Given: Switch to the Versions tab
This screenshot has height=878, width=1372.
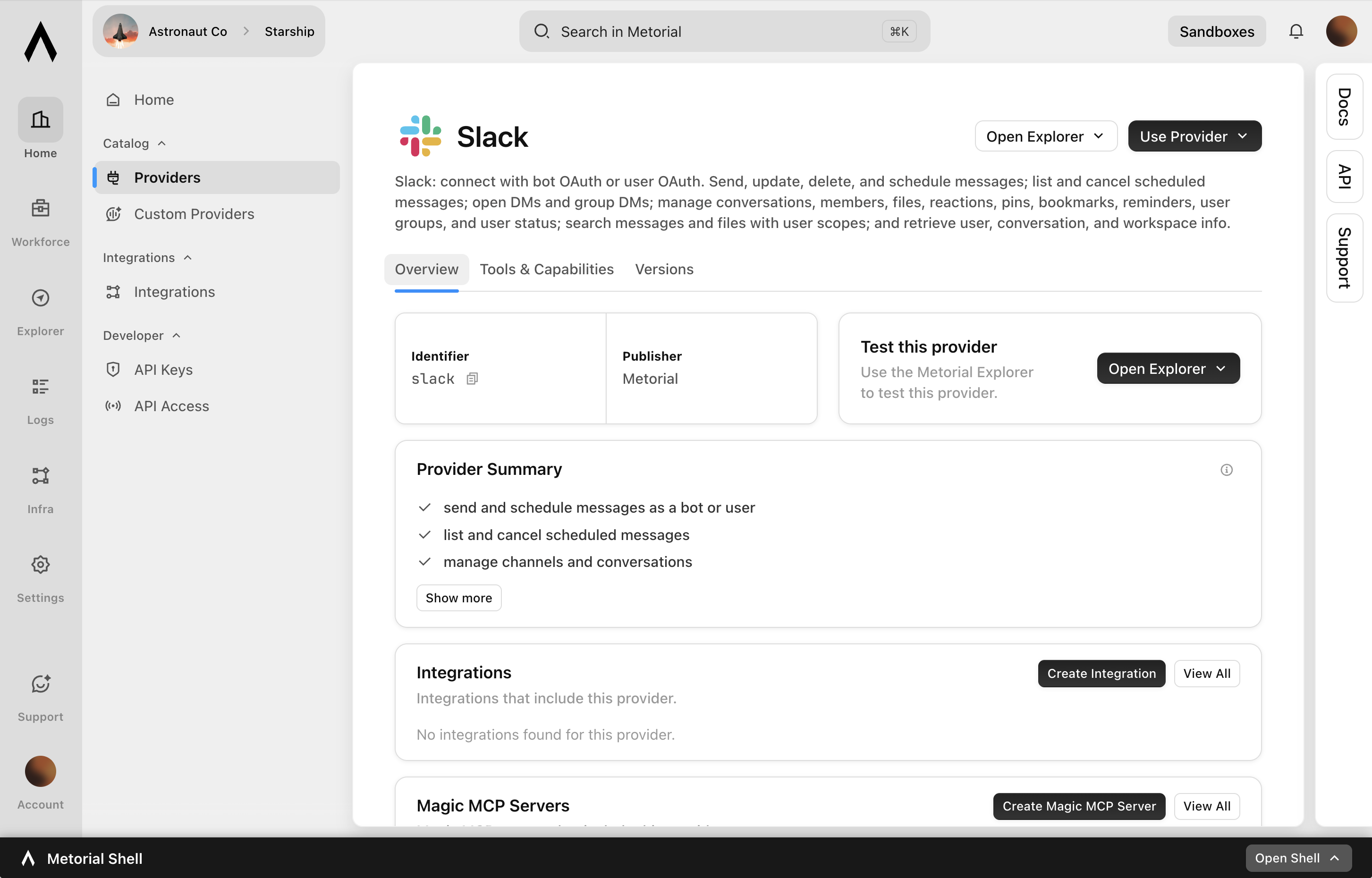Looking at the screenshot, I should point(664,269).
